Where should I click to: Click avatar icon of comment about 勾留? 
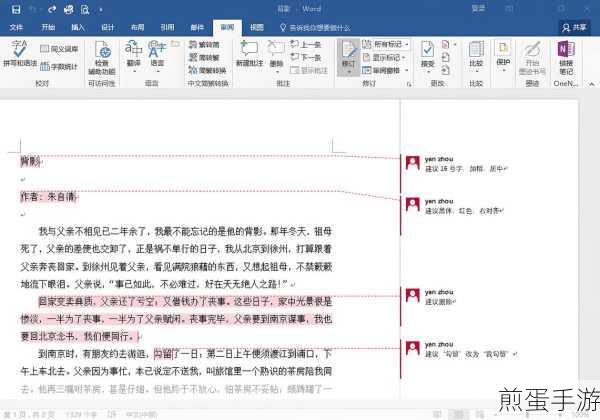(x=412, y=348)
